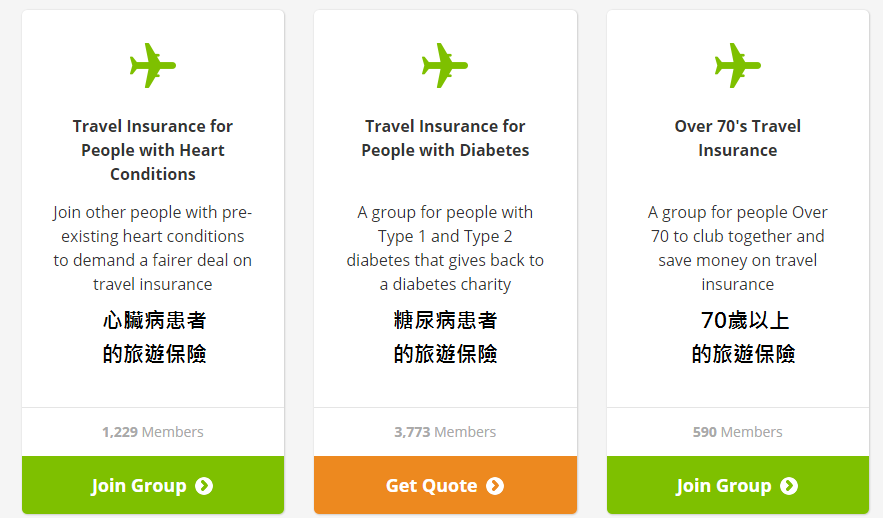Join the Heart Conditions travel insurance group
This screenshot has height=524, width=883.
click(153, 485)
